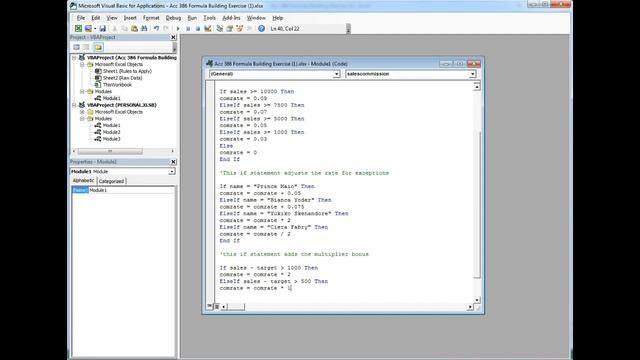Run the macro with the play icon
Screen dimensions: 640x360
(178, 29)
